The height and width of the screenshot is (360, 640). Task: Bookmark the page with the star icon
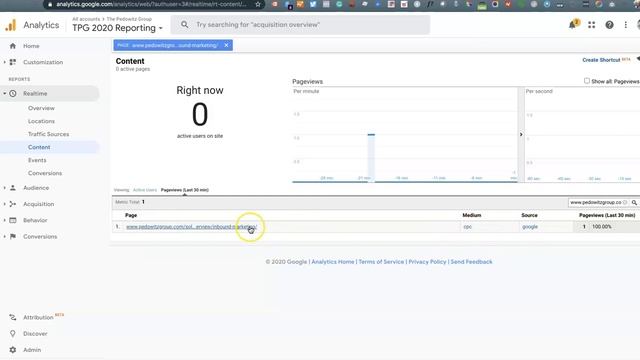(258, 4)
